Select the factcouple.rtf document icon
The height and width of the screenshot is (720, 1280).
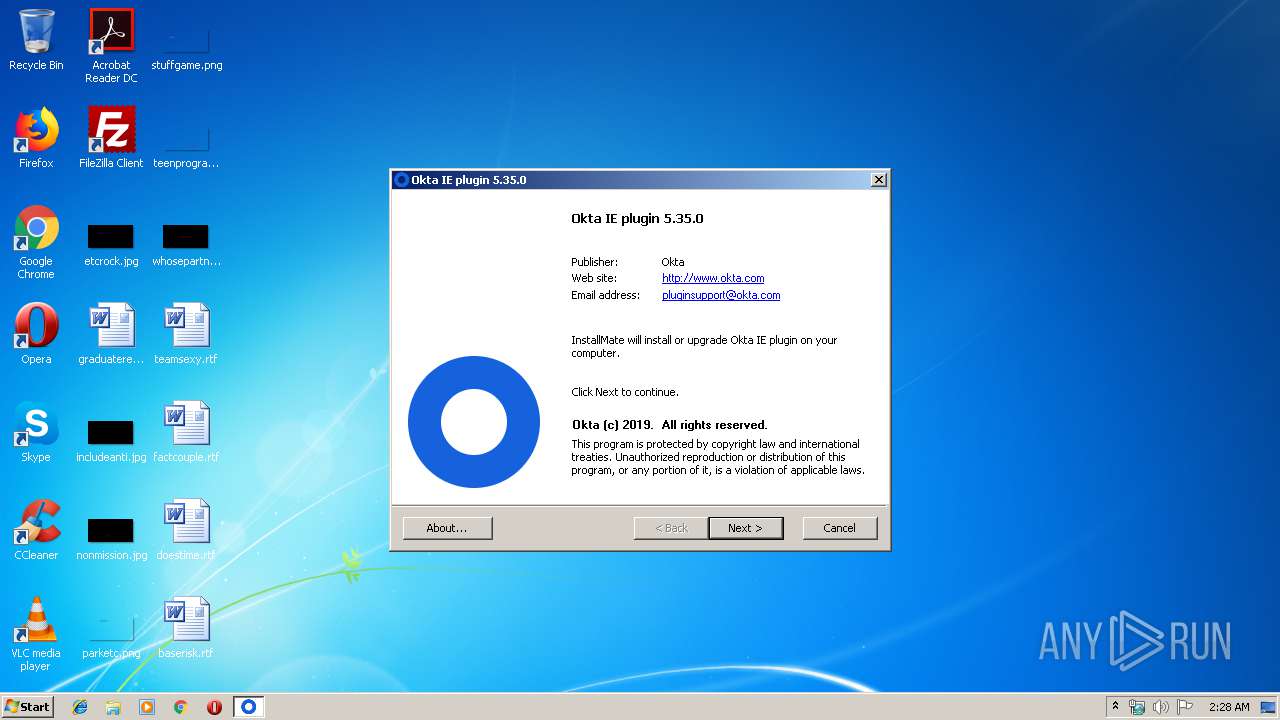[x=186, y=432]
